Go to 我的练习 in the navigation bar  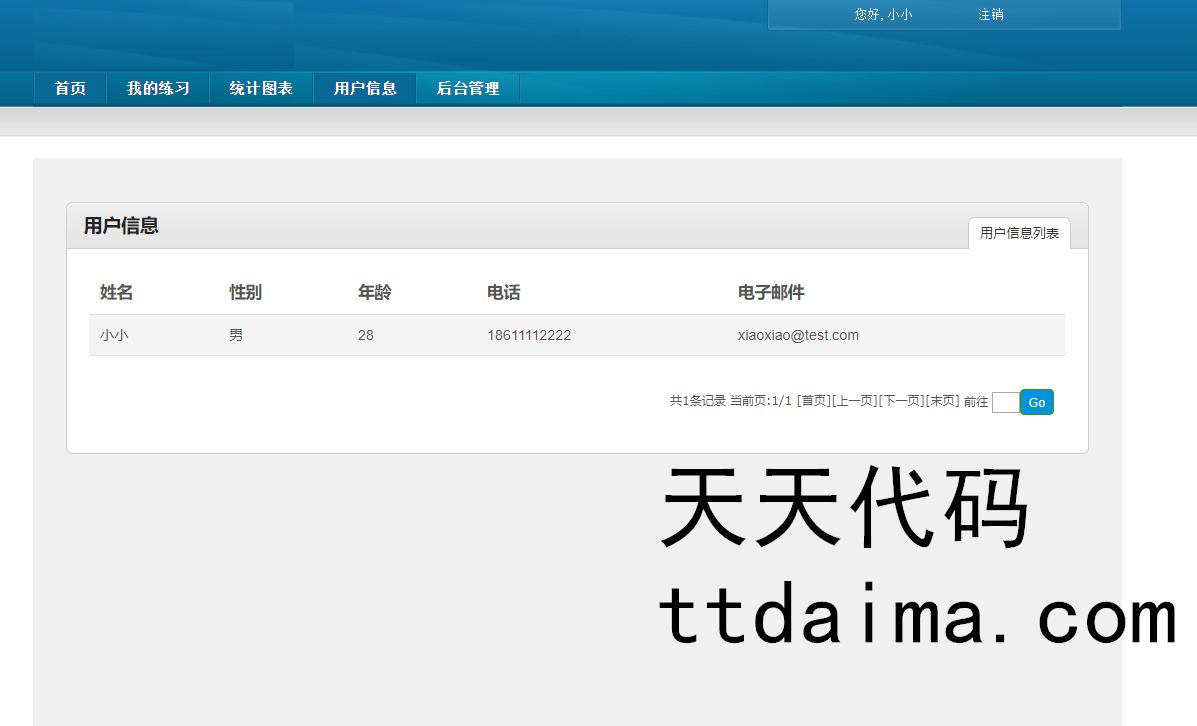click(158, 88)
